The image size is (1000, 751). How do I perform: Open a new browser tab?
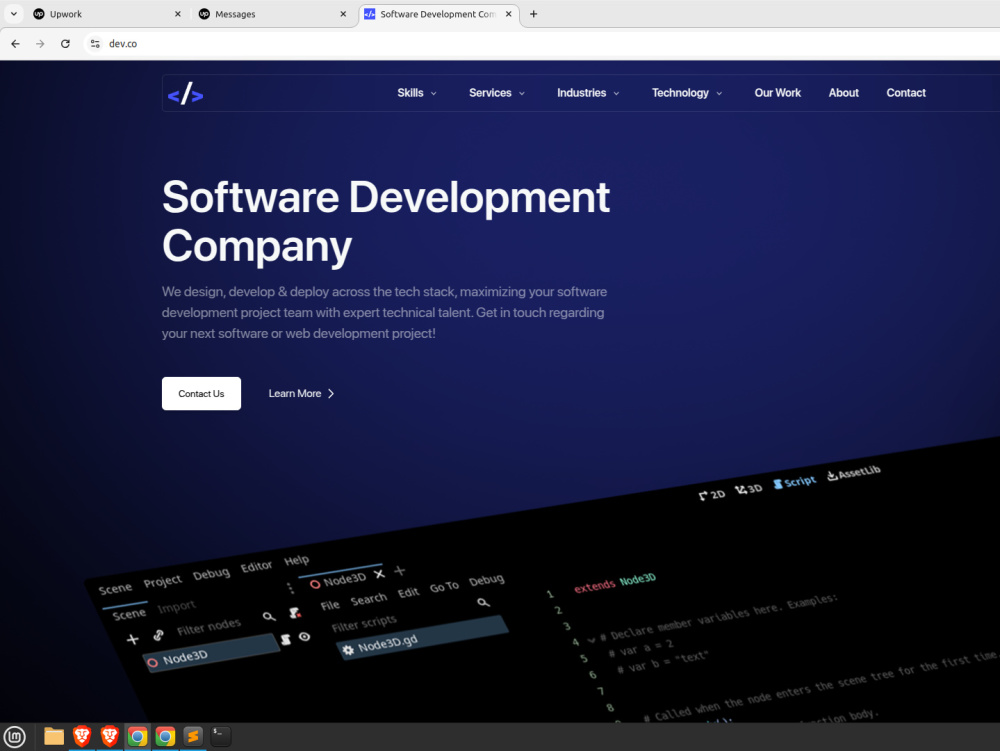tap(534, 14)
